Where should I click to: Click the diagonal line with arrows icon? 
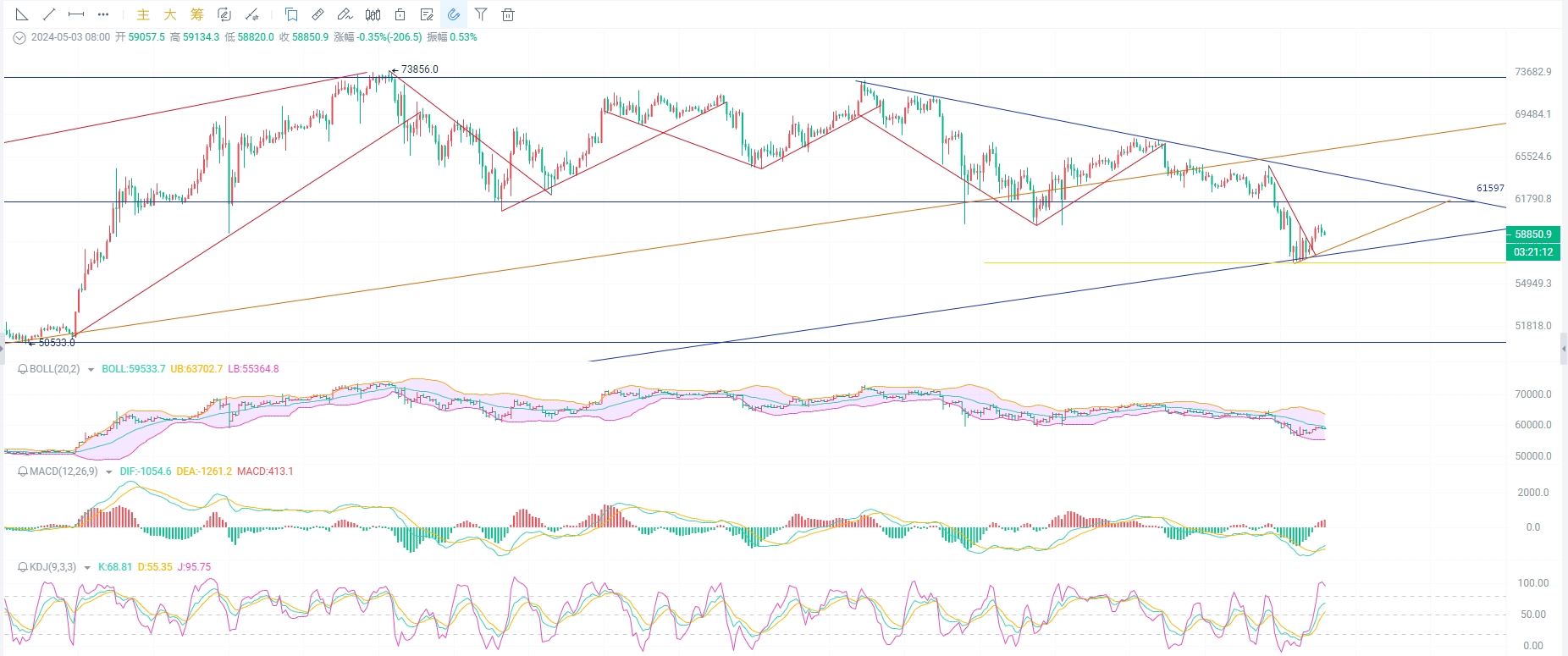[251, 14]
